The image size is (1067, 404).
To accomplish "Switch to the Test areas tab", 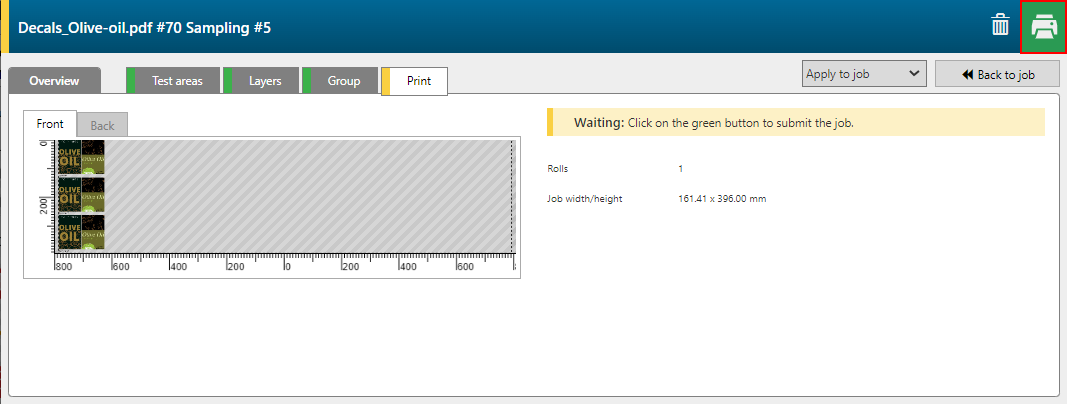I will [x=177, y=81].
